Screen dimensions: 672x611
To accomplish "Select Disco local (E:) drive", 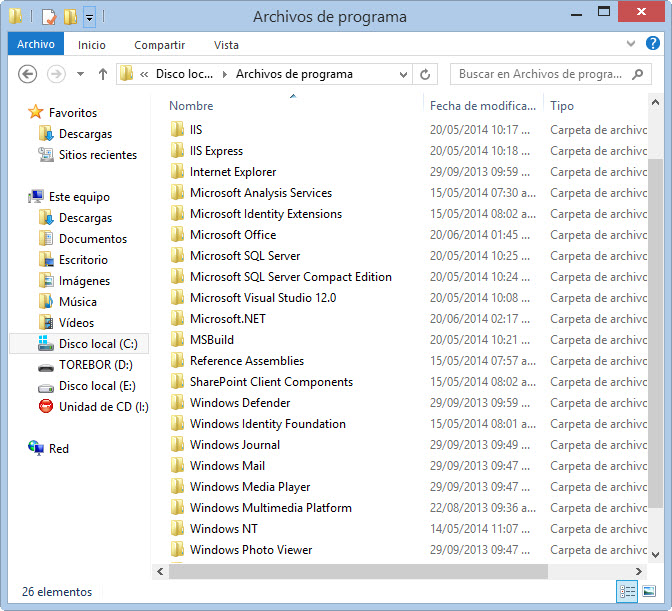I will pos(97,386).
